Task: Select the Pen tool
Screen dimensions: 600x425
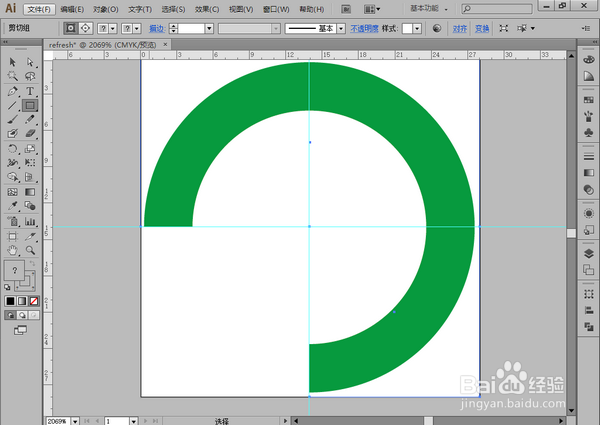Action: (x=13, y=91)
